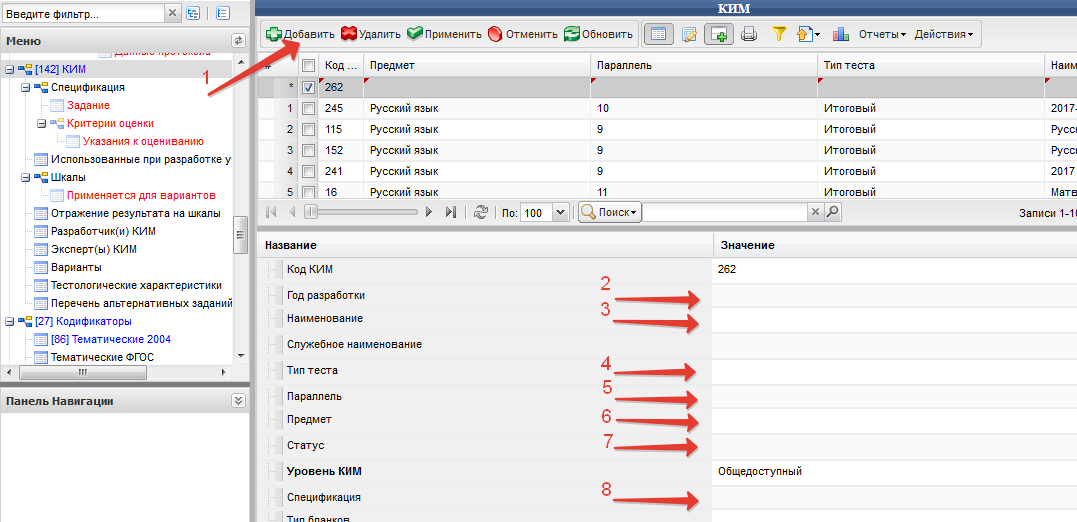Click the Применить button

pyautogui.click(x=437, y=34)
